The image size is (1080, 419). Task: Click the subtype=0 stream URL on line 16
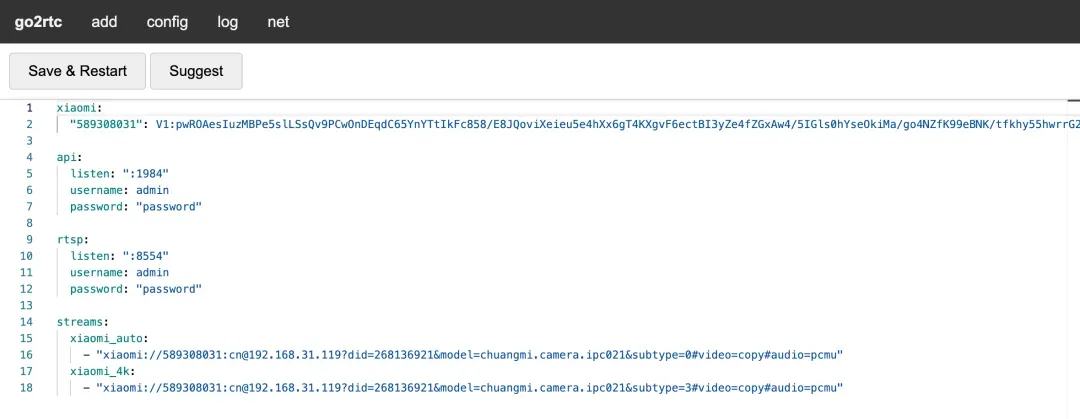click(x=470, y=355)
